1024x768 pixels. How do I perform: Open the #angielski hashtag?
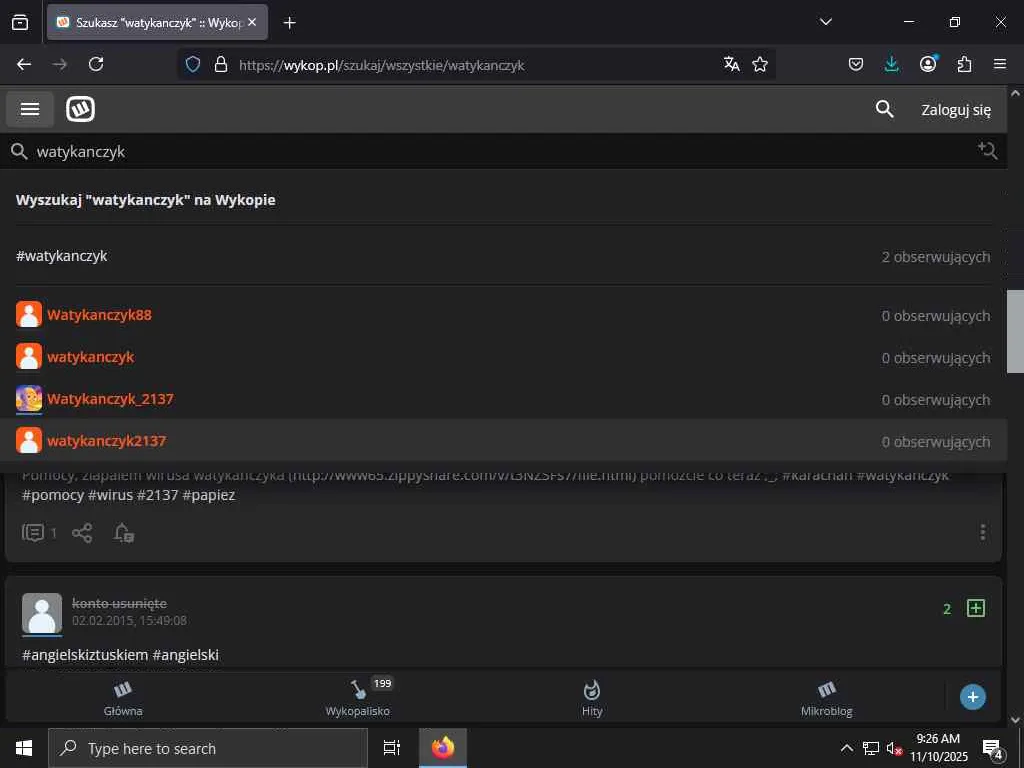[185, 654]
